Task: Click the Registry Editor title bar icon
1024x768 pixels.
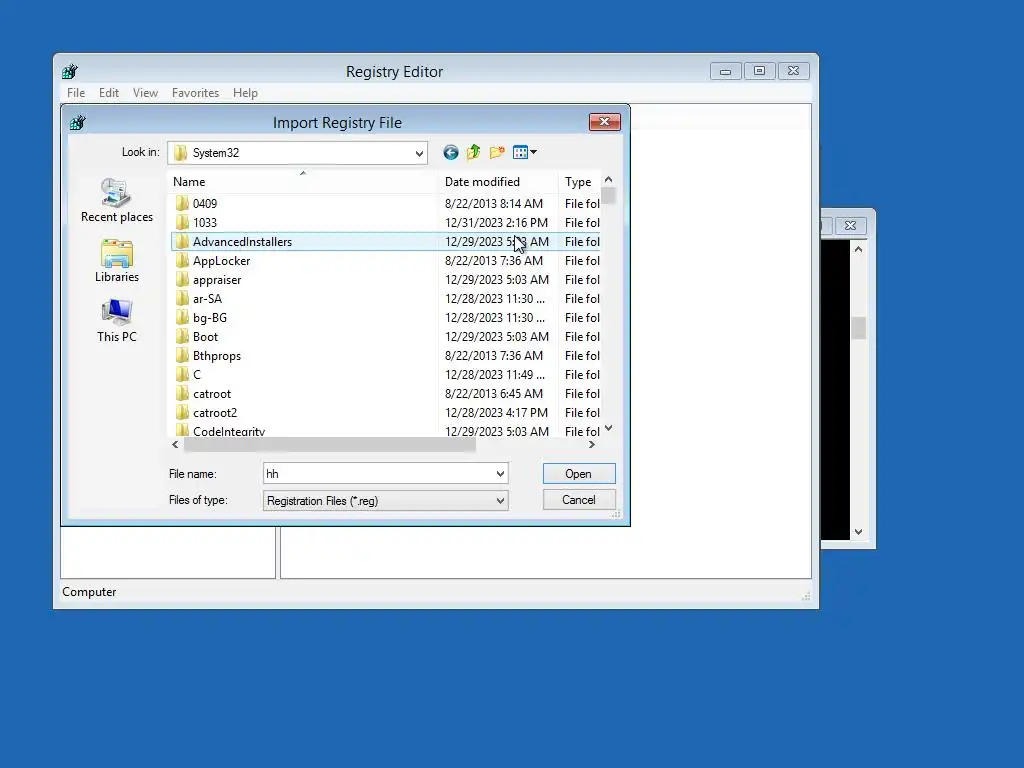Action: tap(70, 71)
